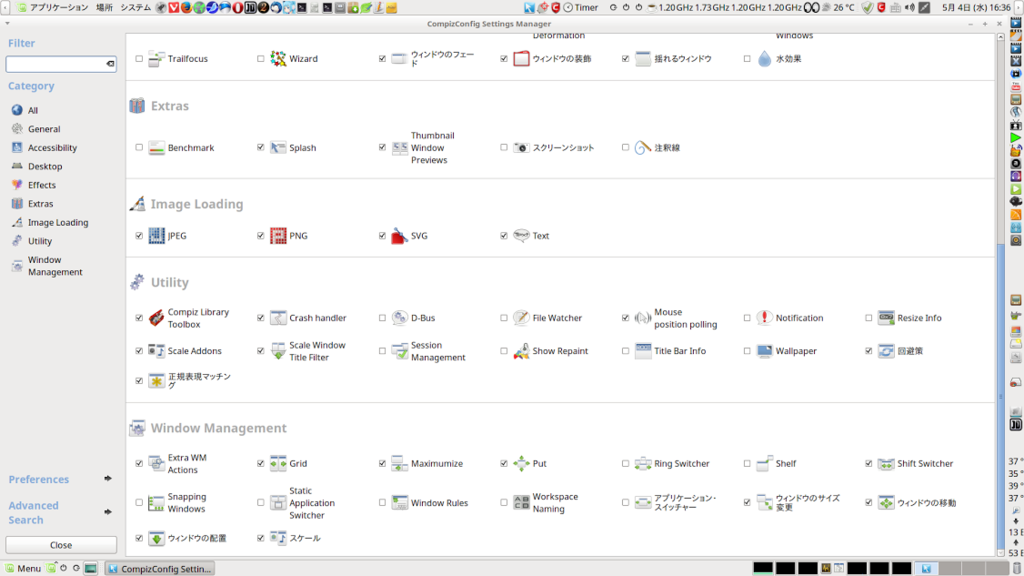Clear the filter text field
The image size is (1024, 576).
click(110, 64)
